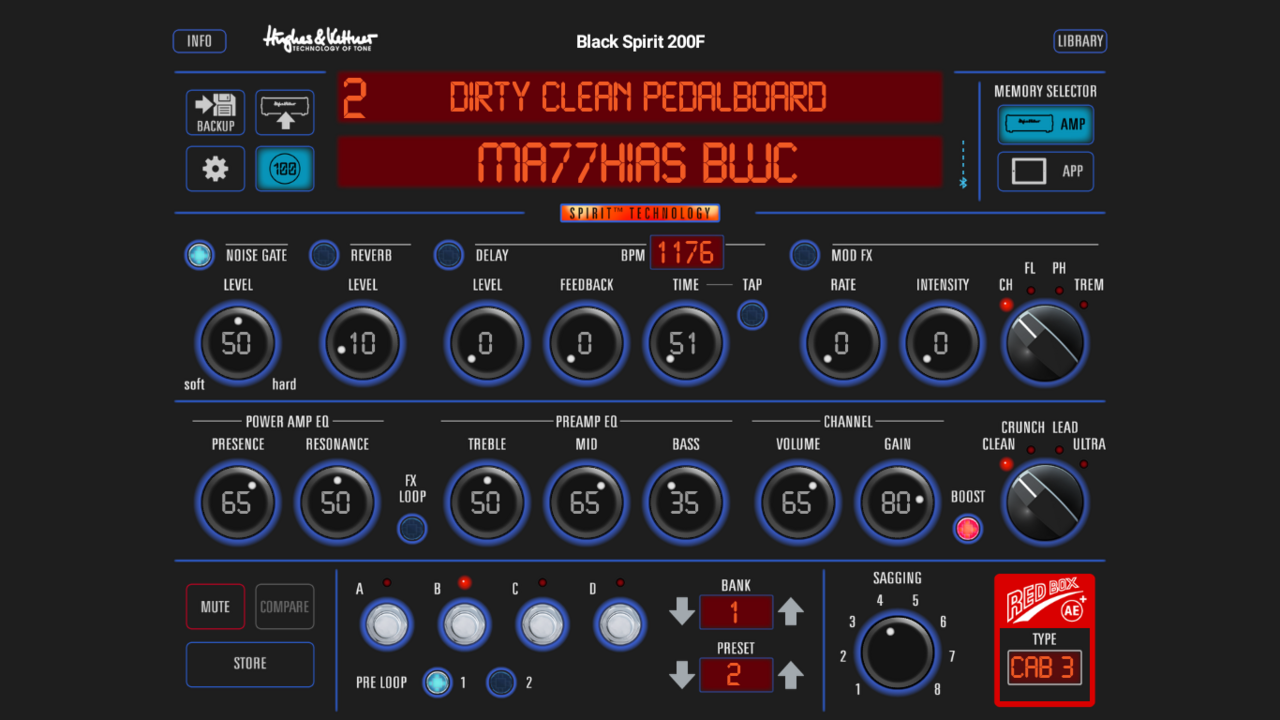
Task: Click the Reverb Level knob
Action: coord(362,343)
